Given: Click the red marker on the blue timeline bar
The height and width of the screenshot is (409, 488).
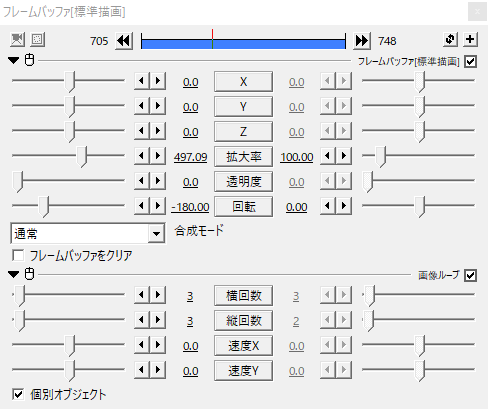Looking at the screenshot, I should (212, 39).
